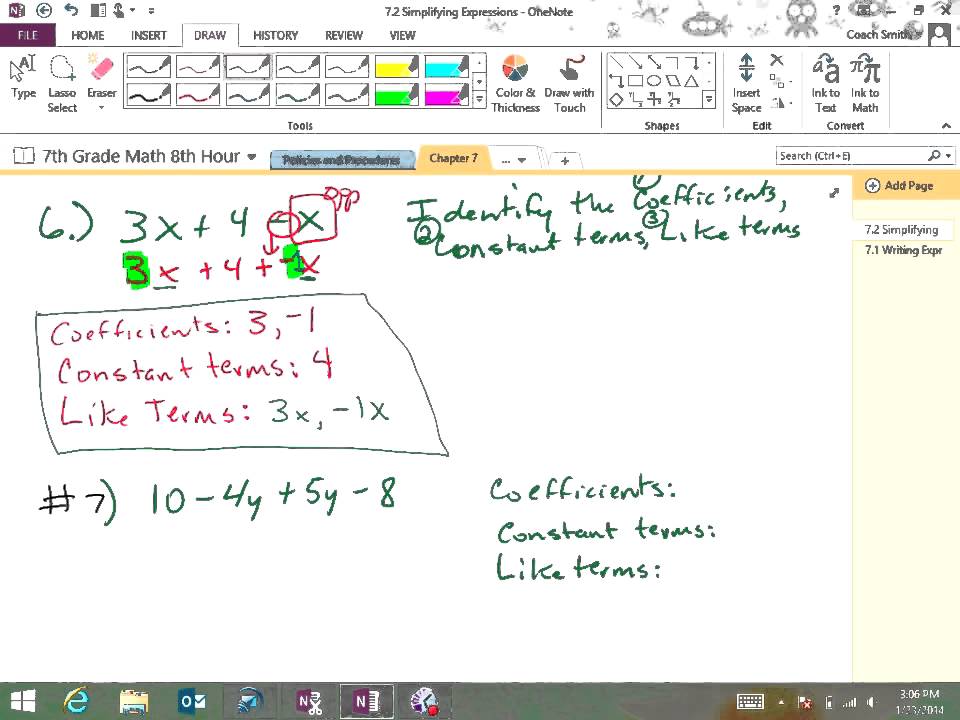Switch to the VIEW tab
The height and width of the screenshot is (720, 960).
pos(402,36)
